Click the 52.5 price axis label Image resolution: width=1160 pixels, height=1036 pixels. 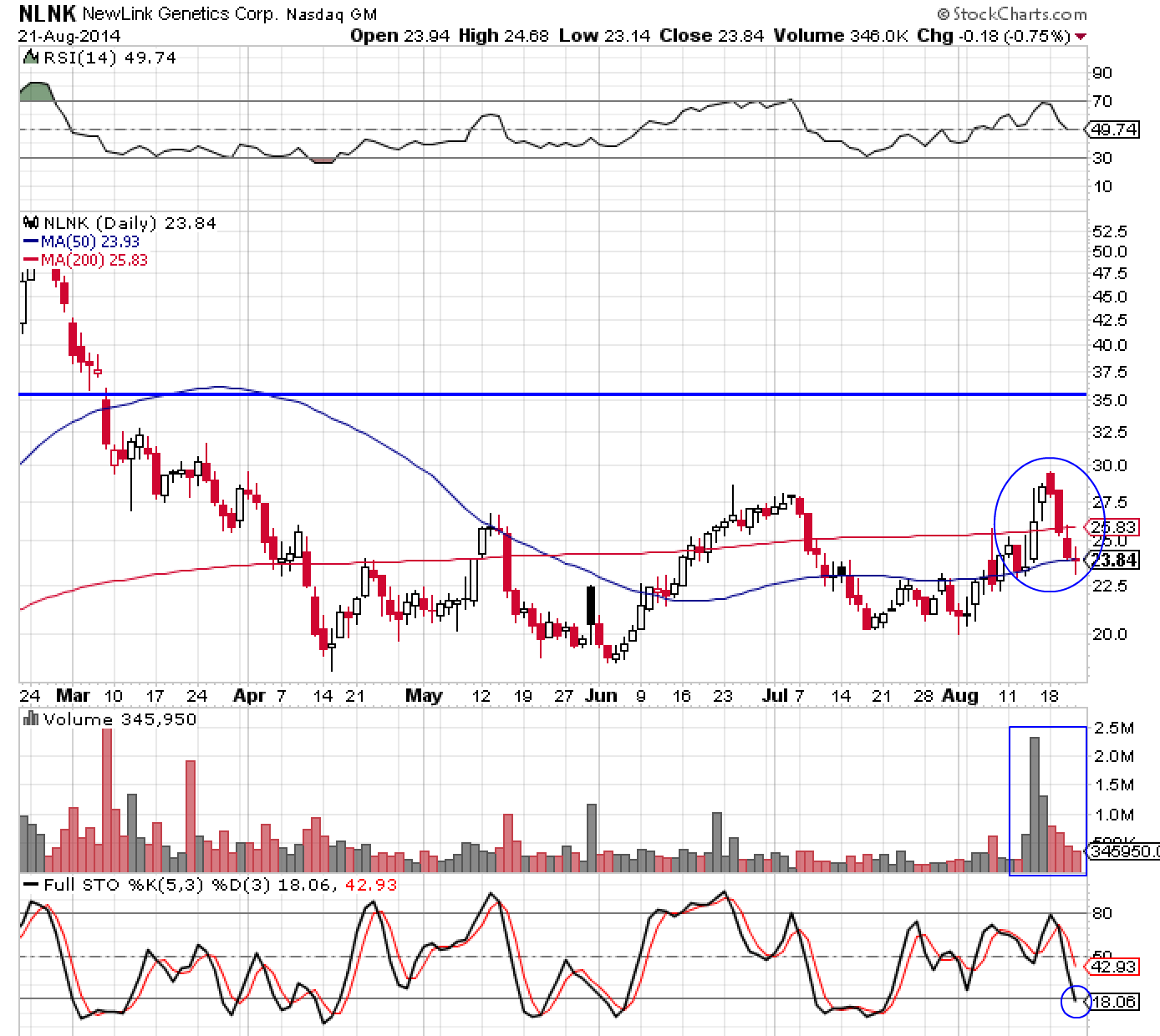pos(1110,231)
